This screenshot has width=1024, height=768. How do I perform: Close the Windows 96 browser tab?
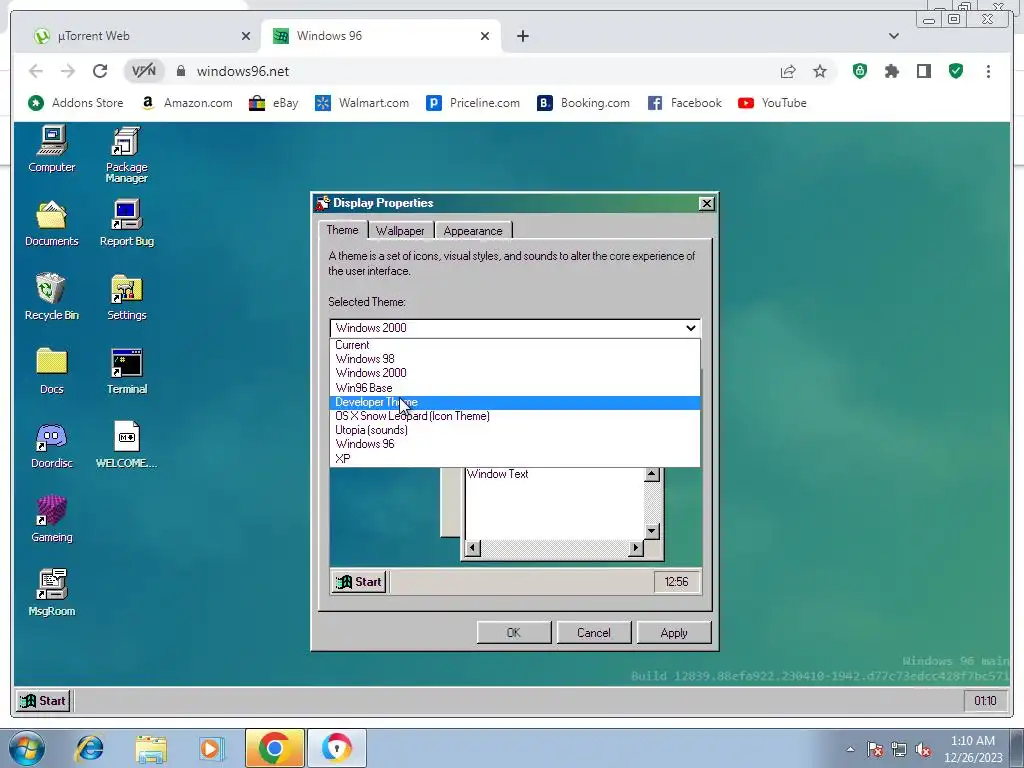point(485,36)
